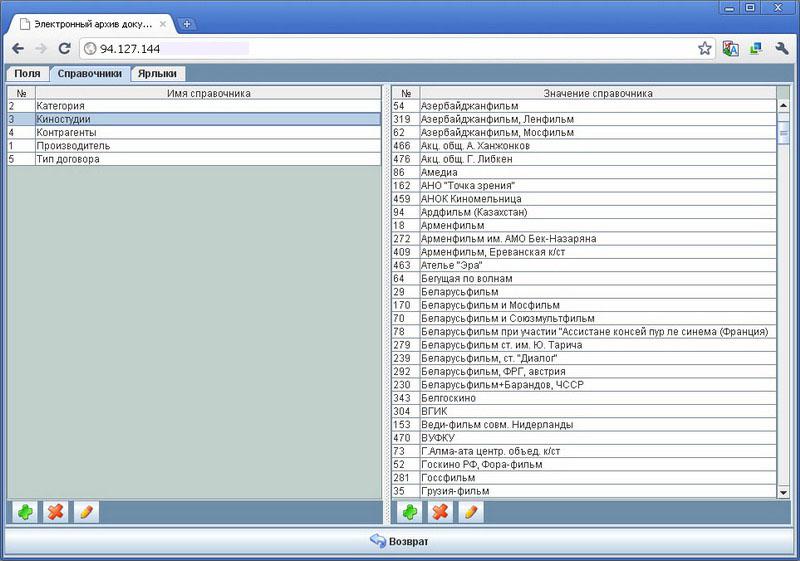Select Беларусьфильм и Союзмультфильм row
Screen dimensions: 800x561
pyautogui.click(x=584, y=318)
